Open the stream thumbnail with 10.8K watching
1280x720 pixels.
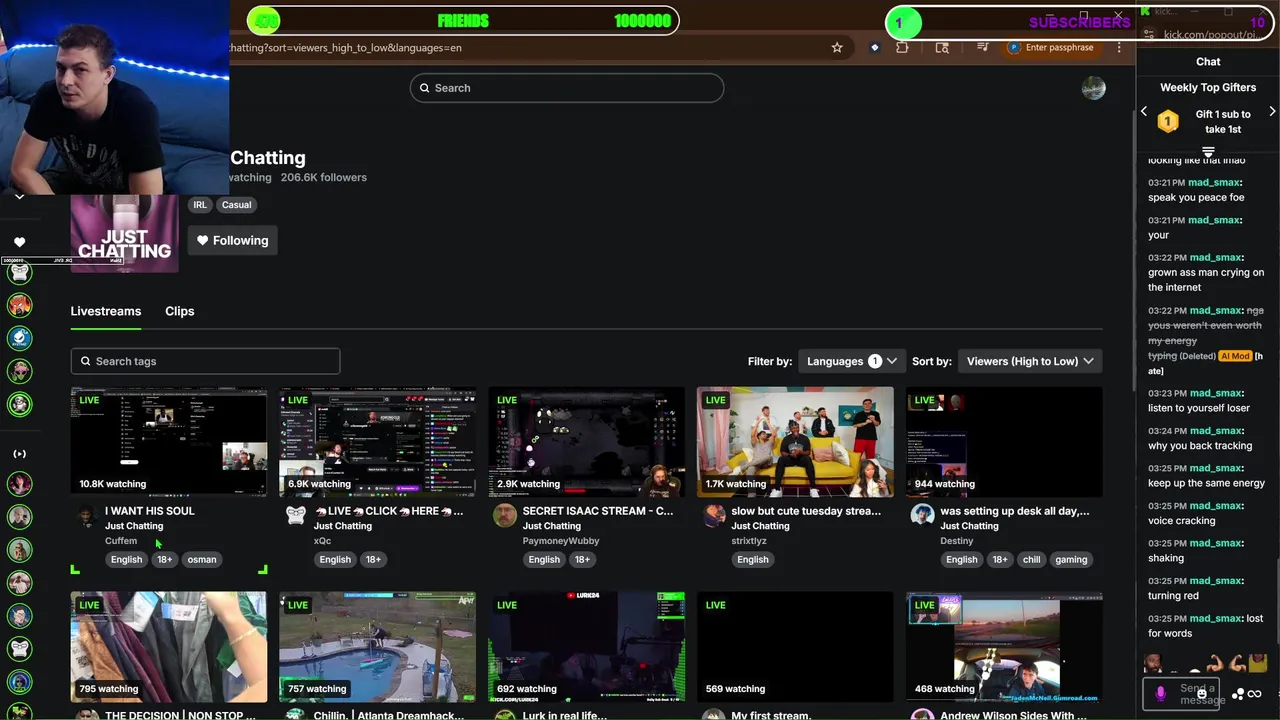[169, 442]
